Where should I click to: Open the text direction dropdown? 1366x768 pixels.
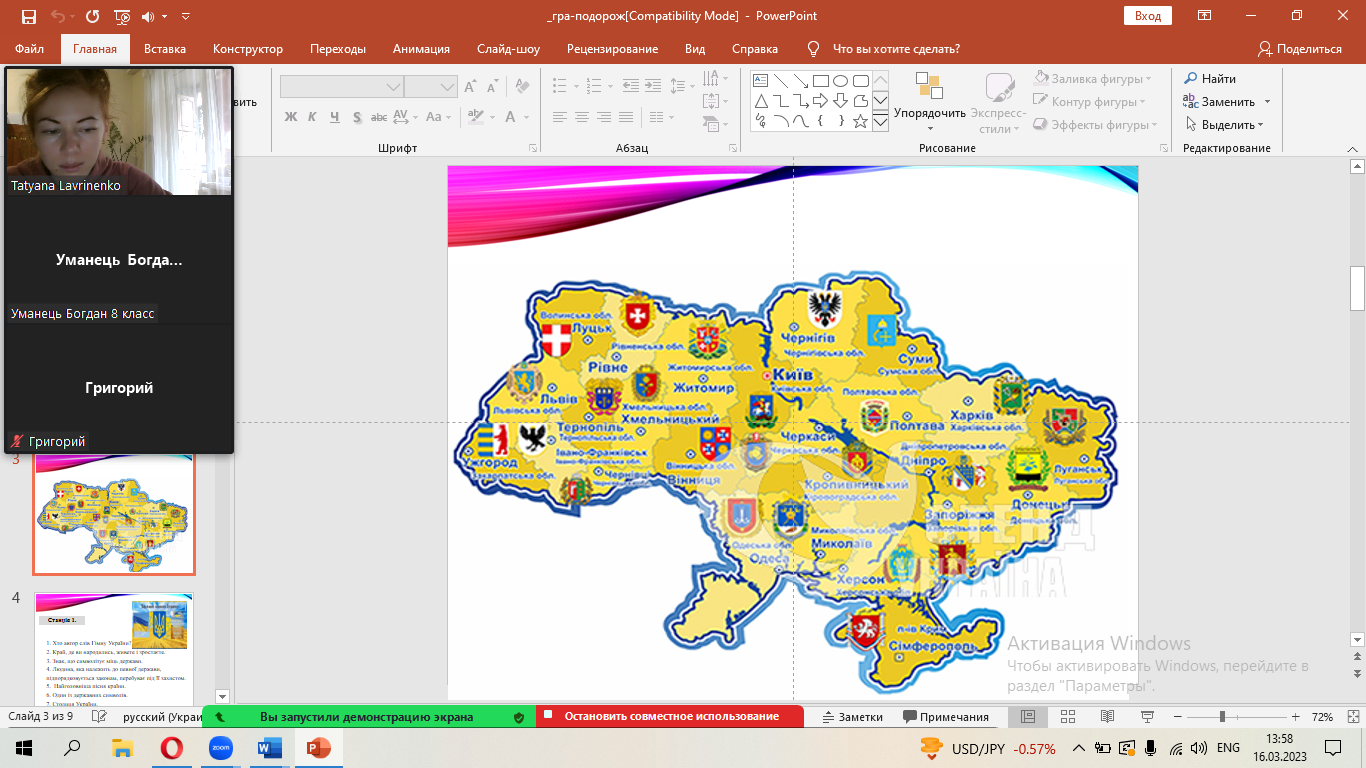point(715,79)
